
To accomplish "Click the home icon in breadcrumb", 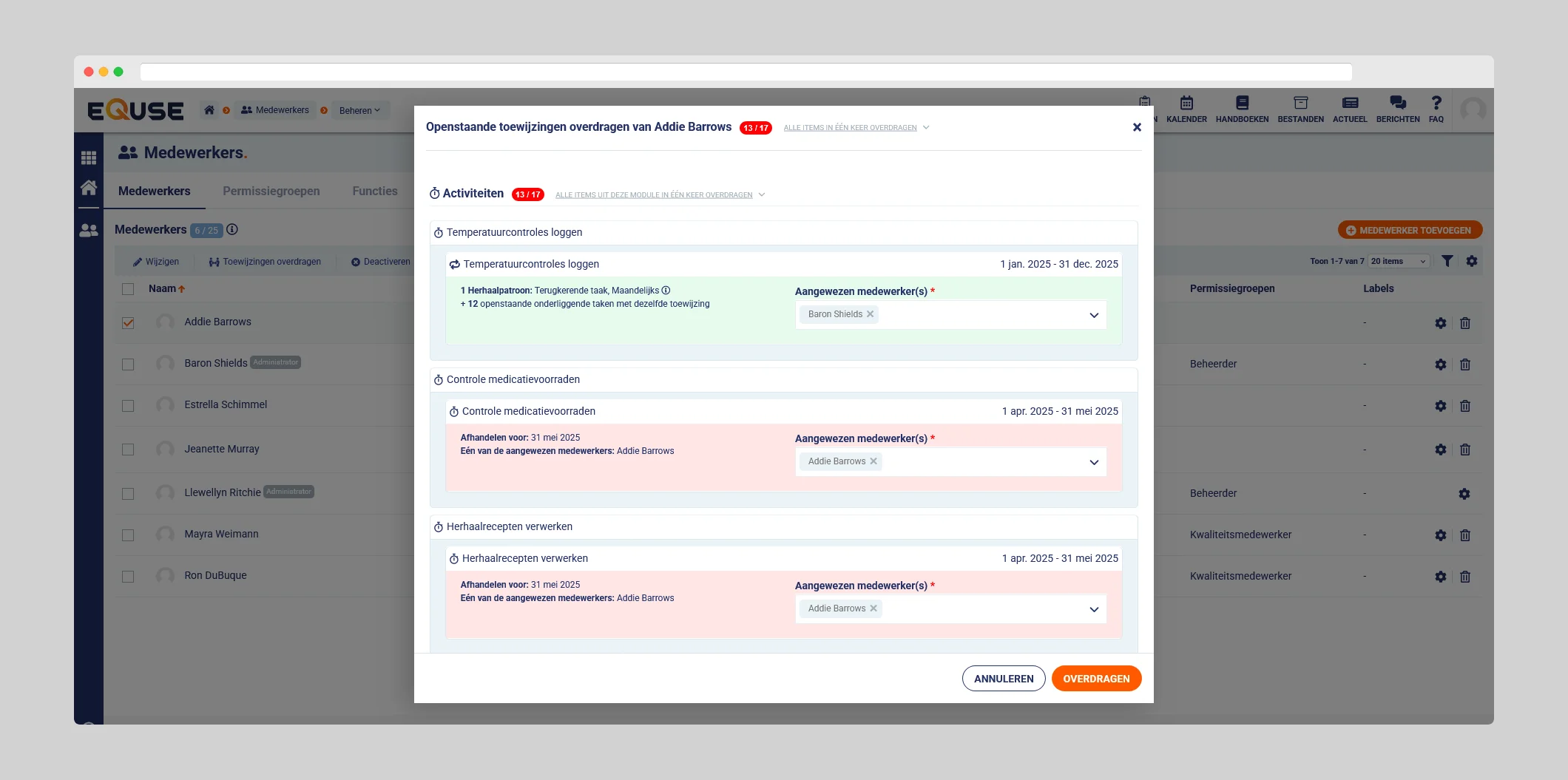I will (209, 110).
